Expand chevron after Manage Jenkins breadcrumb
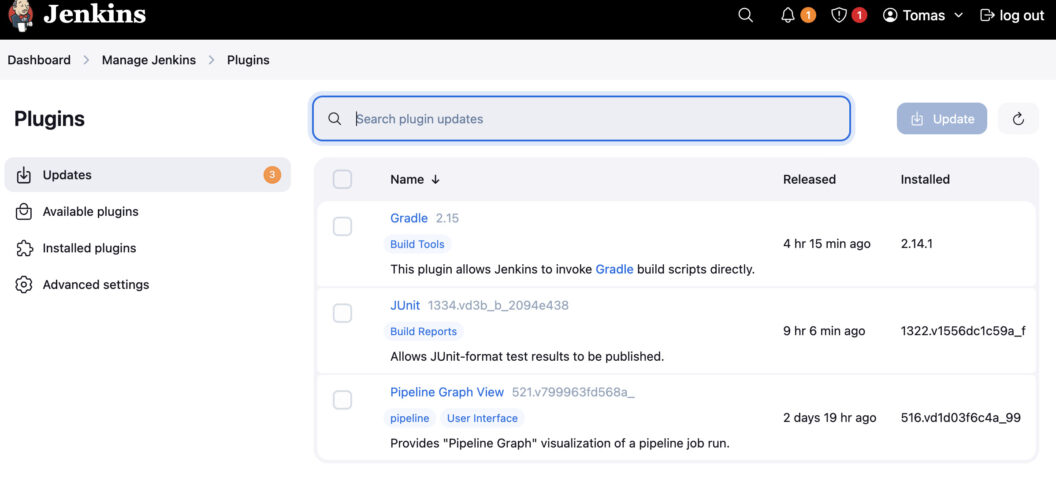This screenshot has height=488, width=1056. 211,60
